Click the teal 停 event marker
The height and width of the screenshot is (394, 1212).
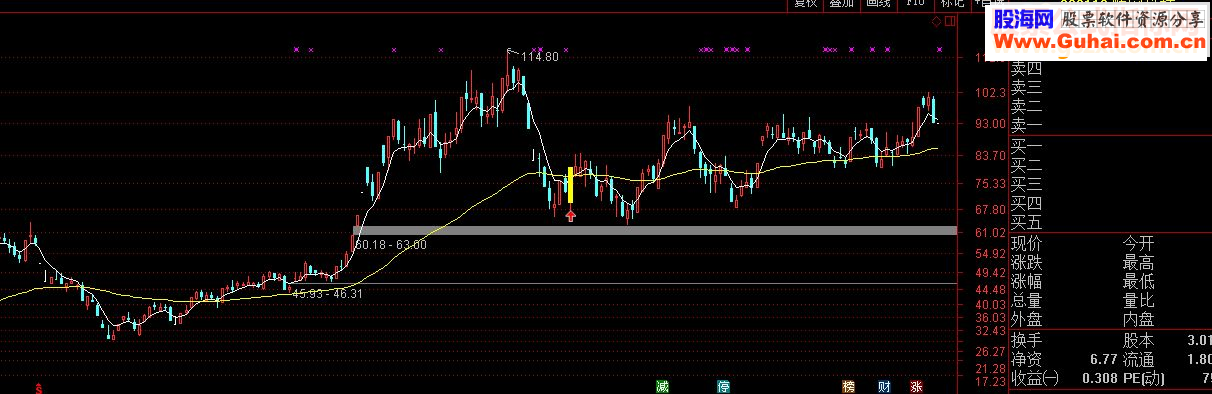(723, 387)
